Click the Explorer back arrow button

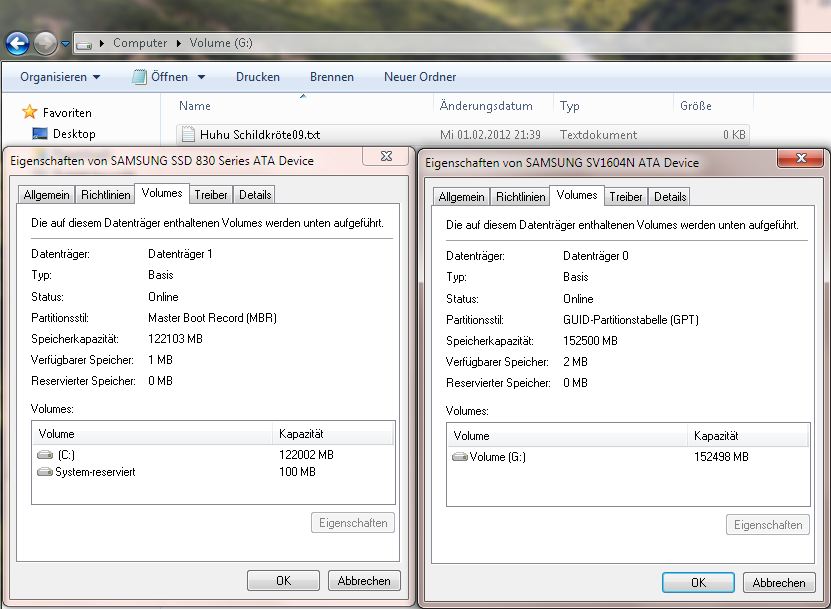(17, 43)
